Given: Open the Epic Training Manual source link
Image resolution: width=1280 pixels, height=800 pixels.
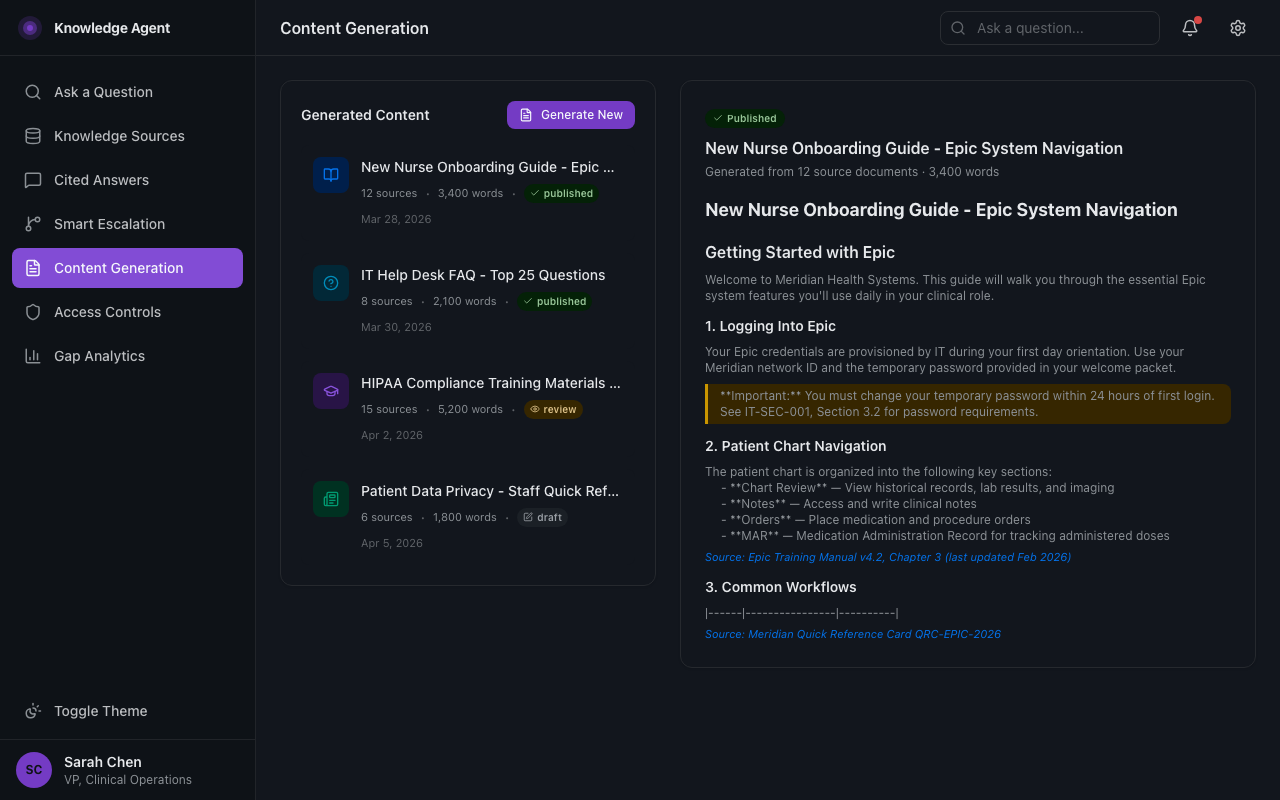Looking at the screenshot, I should (x=888, y=557).
